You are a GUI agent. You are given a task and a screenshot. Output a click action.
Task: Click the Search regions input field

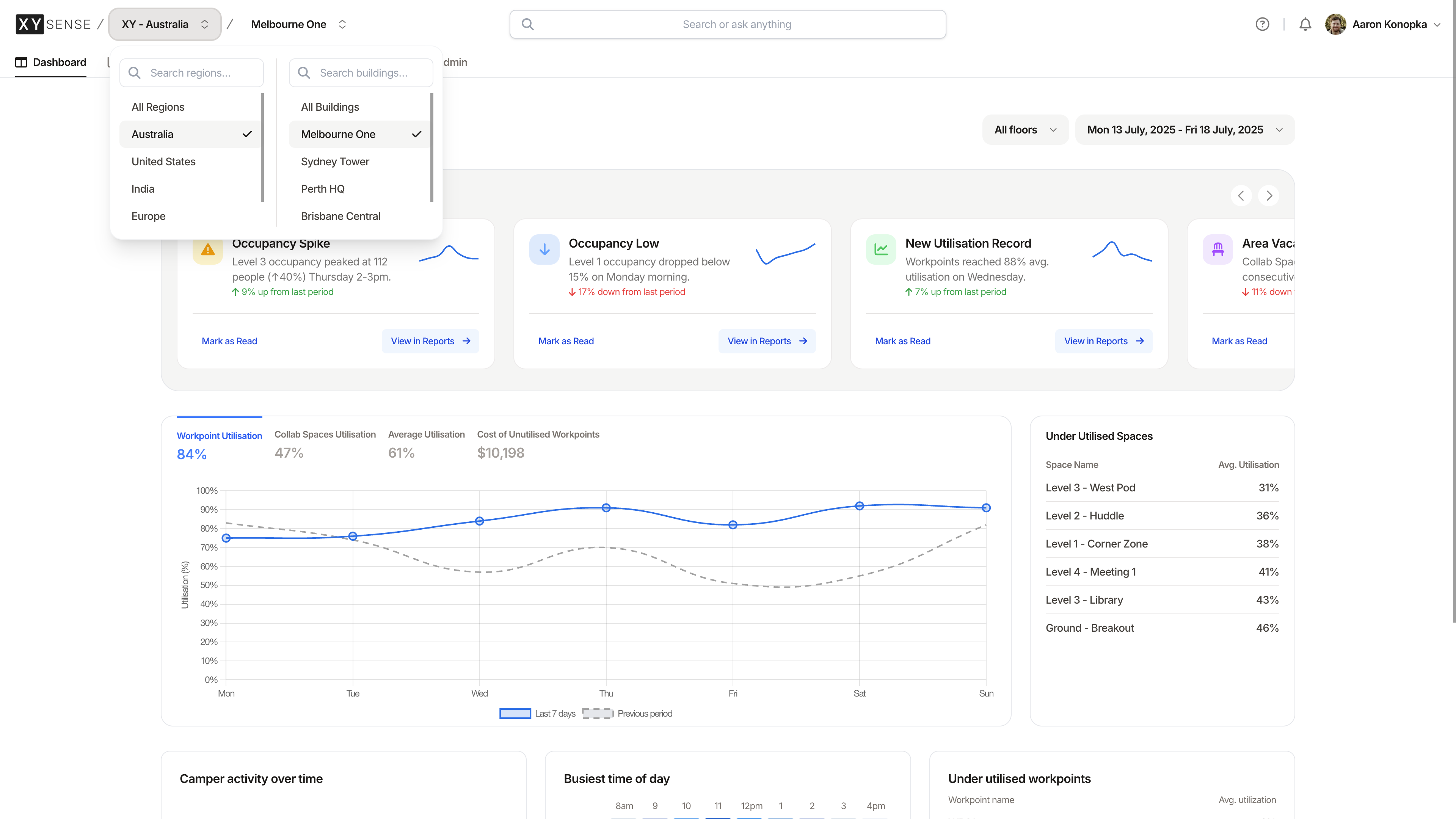pos(191,73)
